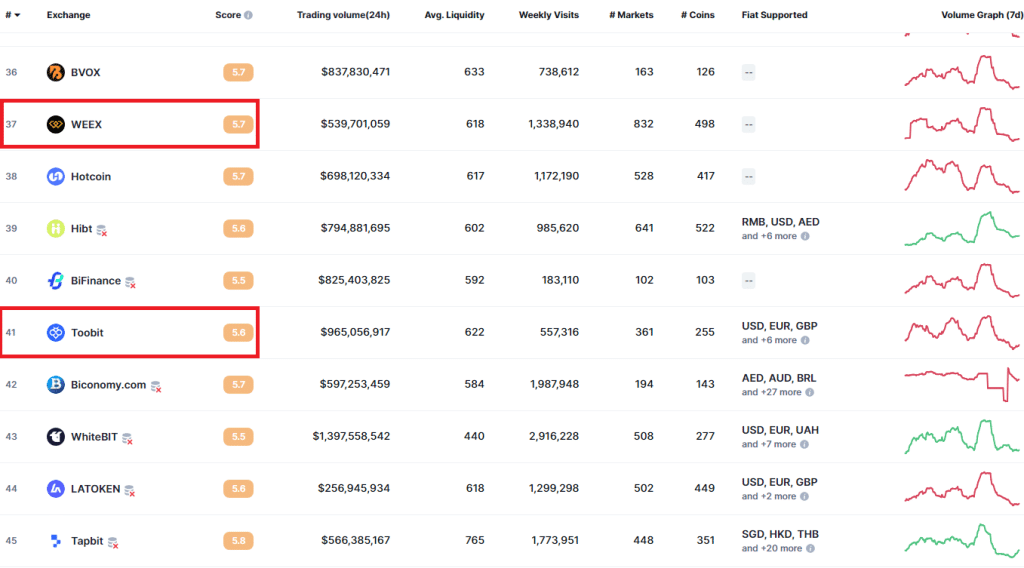Click the $1,397,558,542 trading volume value
Viewport: 1024px width, 568px height.
click(351, 436)
